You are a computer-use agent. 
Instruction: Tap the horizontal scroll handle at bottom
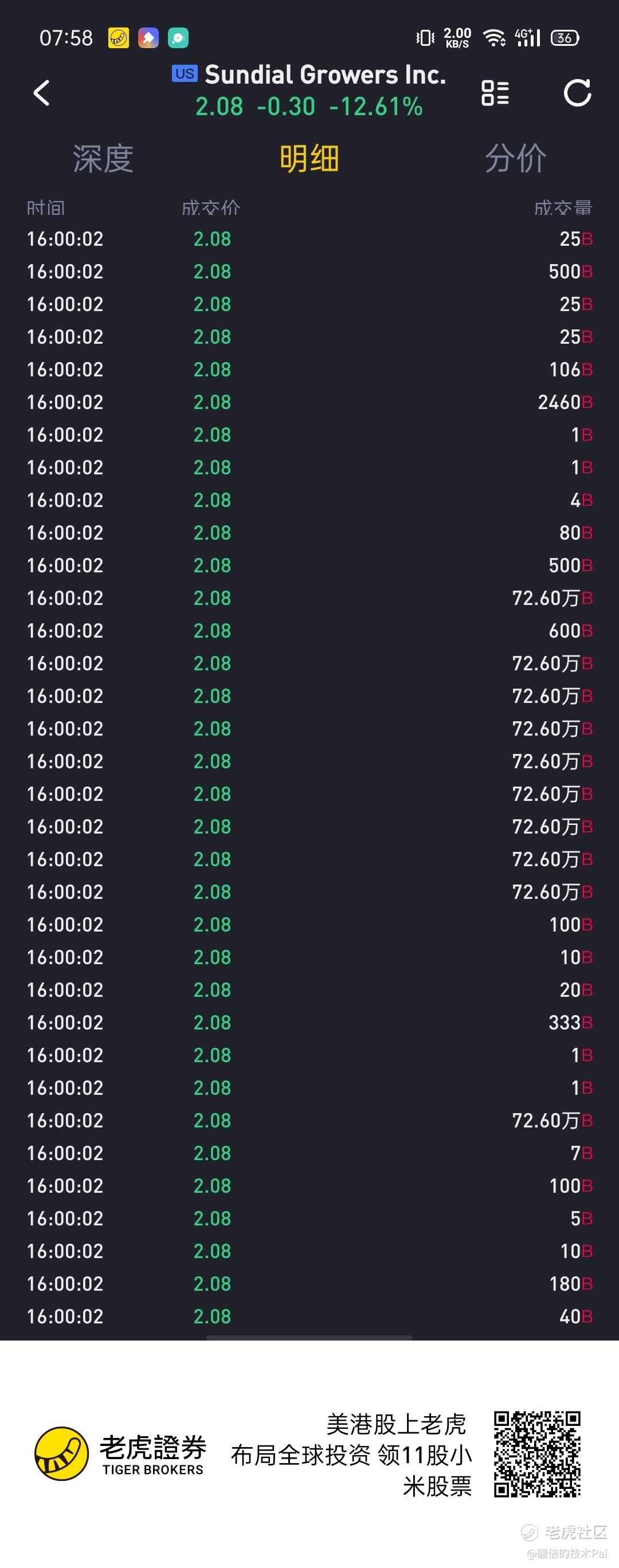[309, 1337]
